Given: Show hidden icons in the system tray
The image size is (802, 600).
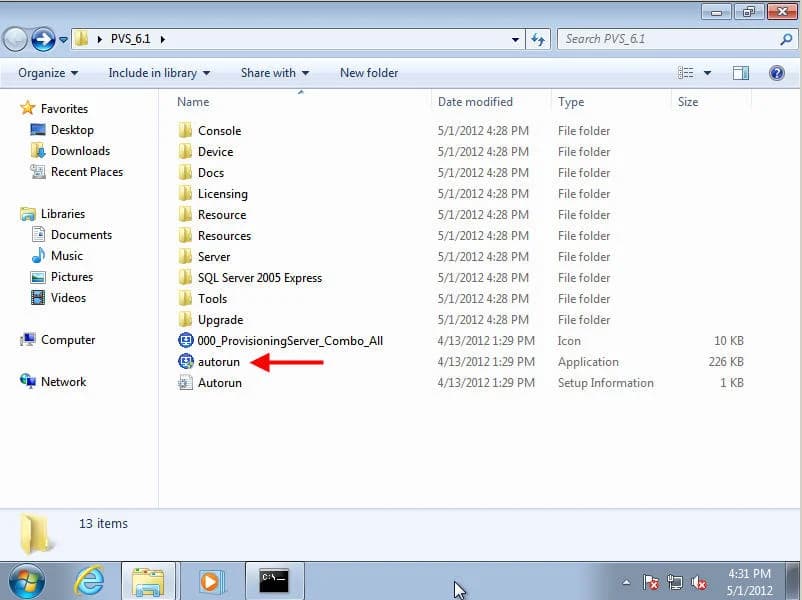Looking at the screenshot, I should 626,582.
